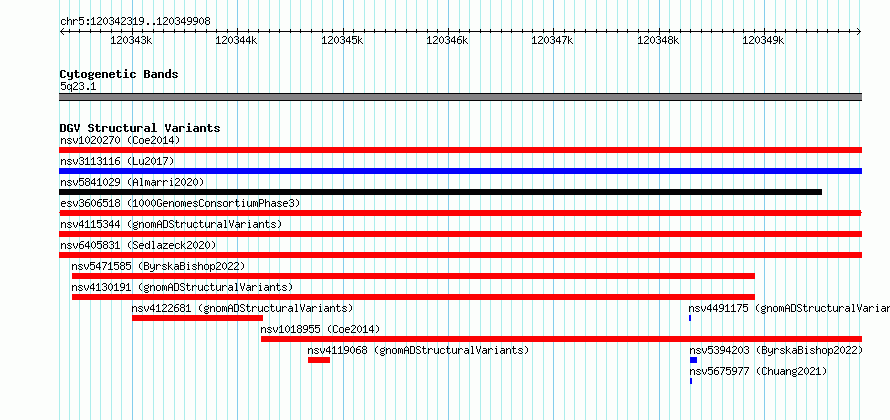The height and width of the screenshot is (420, 890).
Task: Click the chr5:120342319..120349908 region label
Action: click(x=135, y=22)
